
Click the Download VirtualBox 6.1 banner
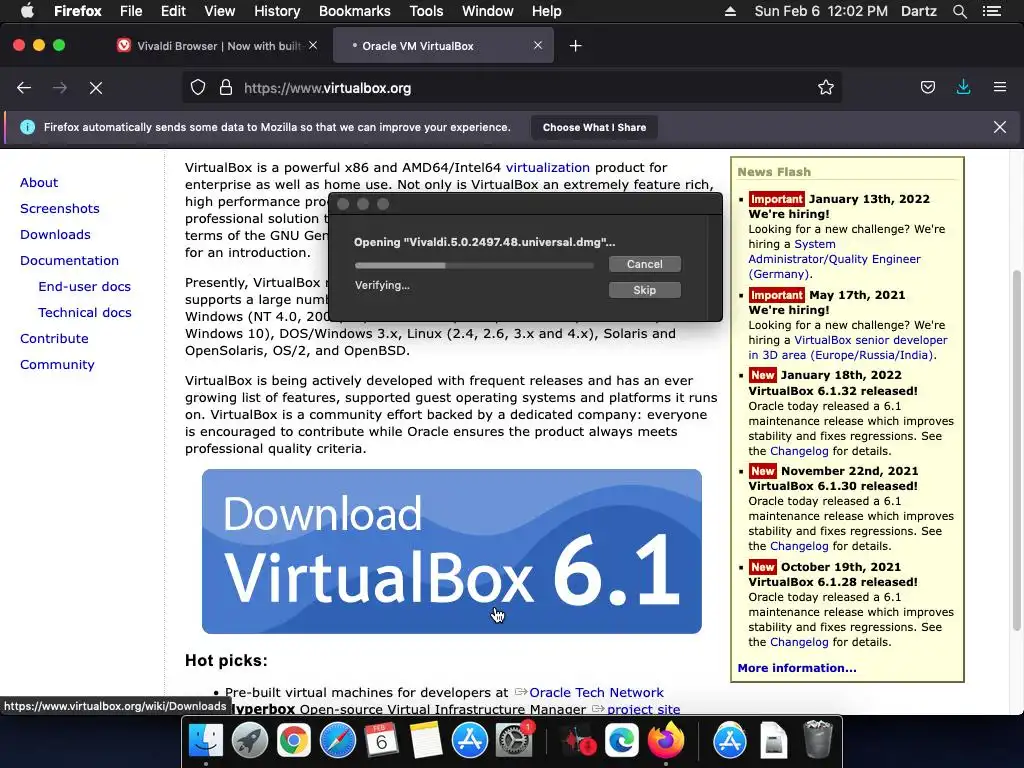click(452, 551)
